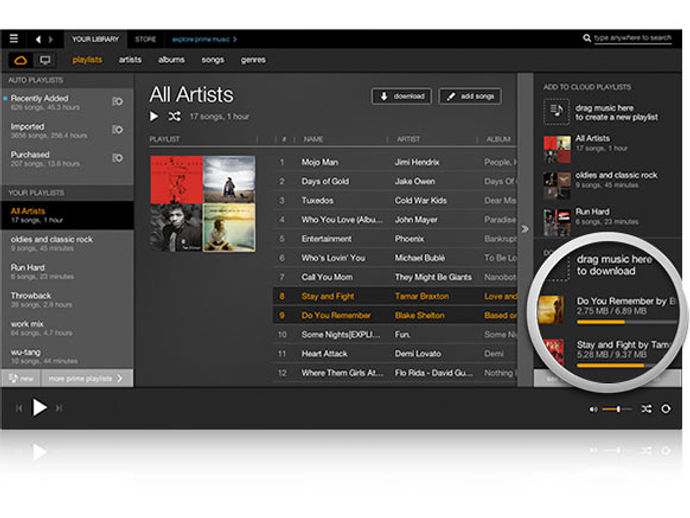Create a new playlist with new button
This screenshot has width=690, height=518.
coord(21,378)
